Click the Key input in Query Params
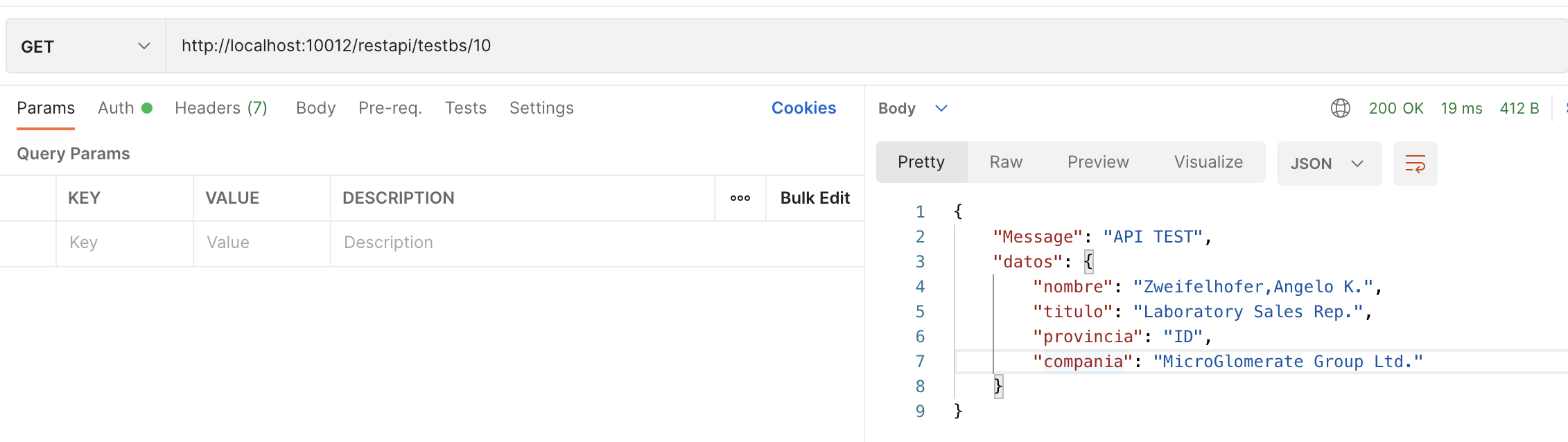 click(x=125, y=242)
